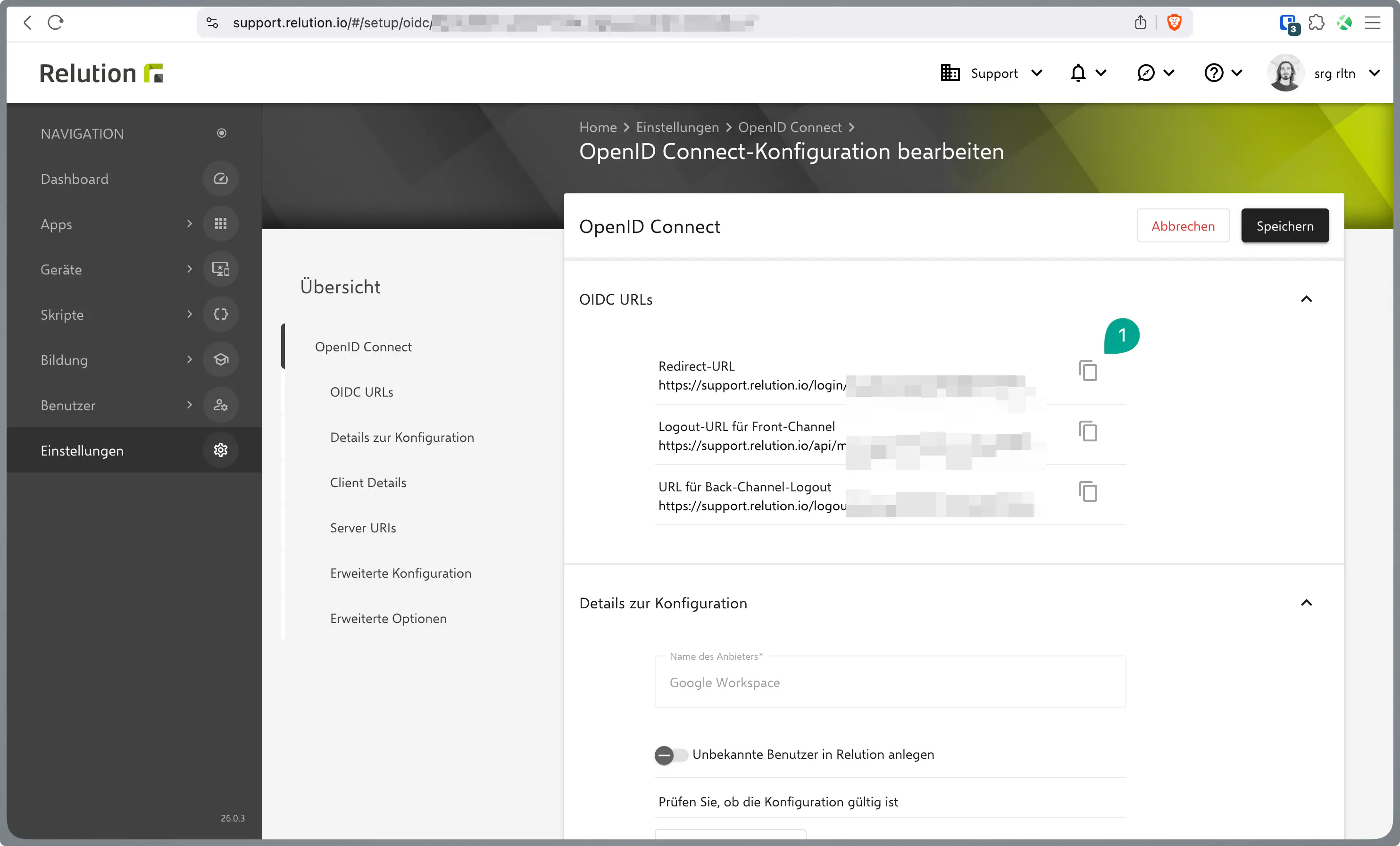Click the Name des Anbieters field
The image size is (1400, 846).
pyautogui.click(x=890, y=682)
